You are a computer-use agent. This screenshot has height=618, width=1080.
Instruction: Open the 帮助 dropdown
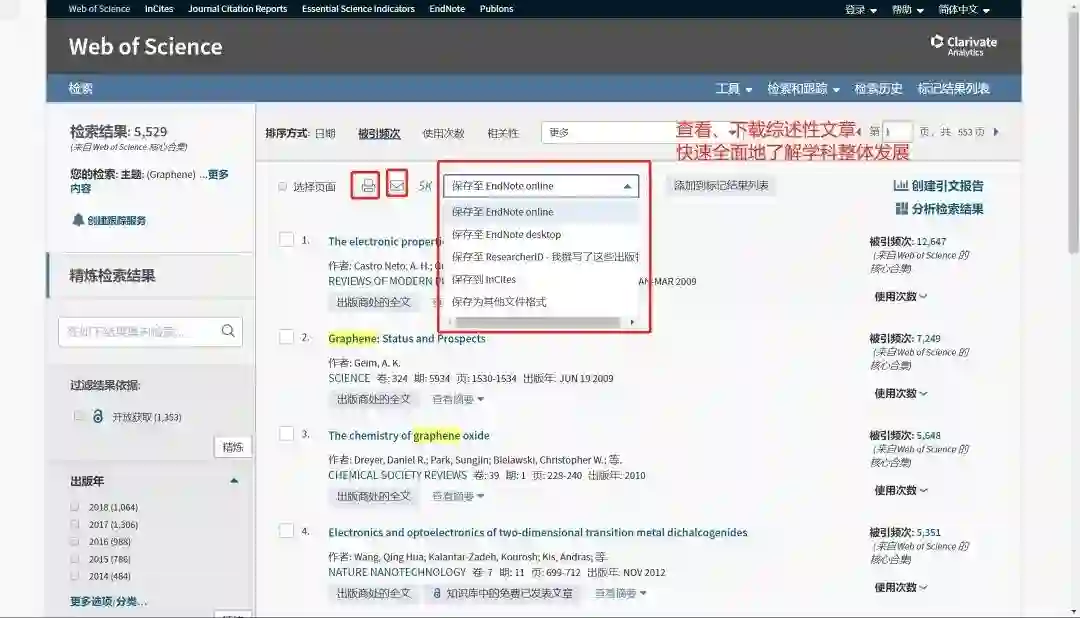908,10
